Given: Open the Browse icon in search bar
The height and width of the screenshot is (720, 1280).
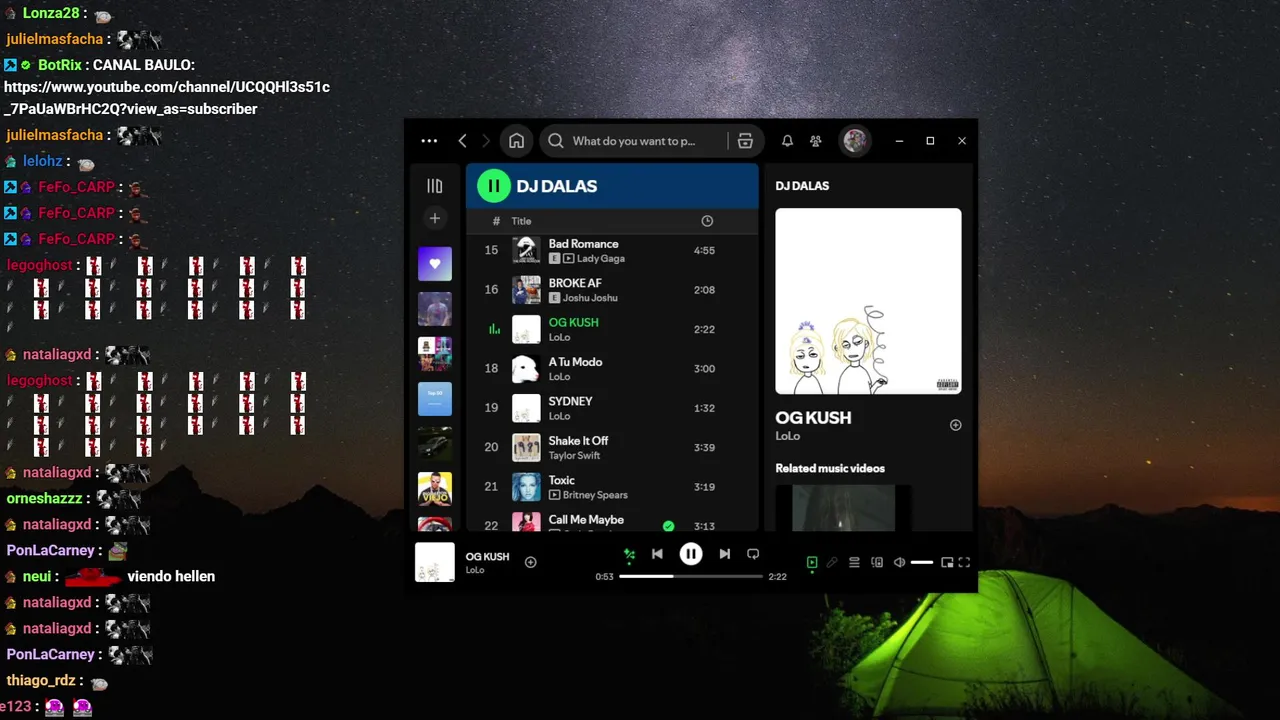Looking at the screenshot, I should point(745,141).
